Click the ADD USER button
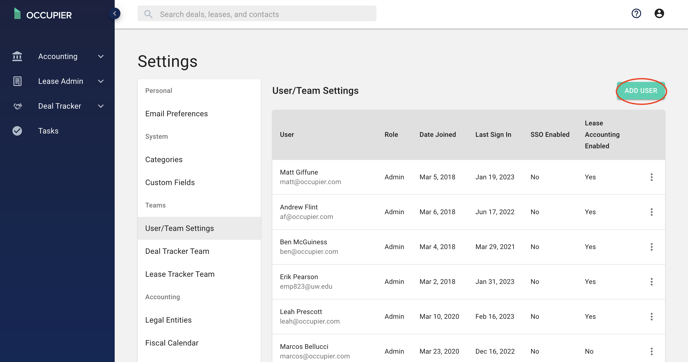 [x=641, y=91]
